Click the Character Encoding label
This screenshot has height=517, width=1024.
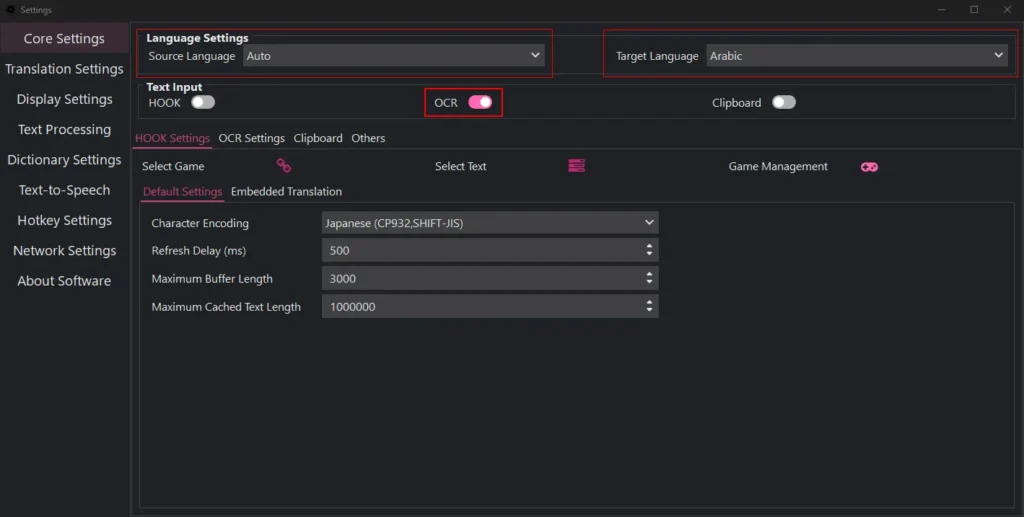pyautogui.click(x=200, y=223)
